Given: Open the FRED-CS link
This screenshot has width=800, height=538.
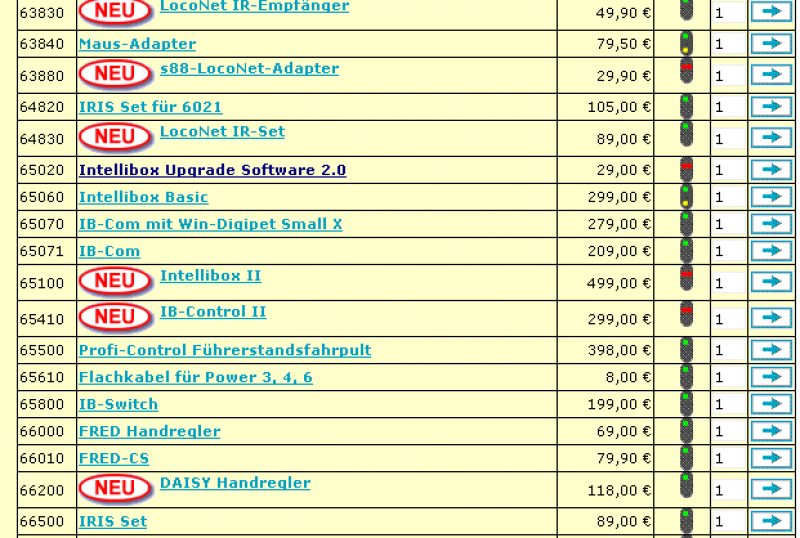Looking at the screenshot, I should (x=114, y=458).
